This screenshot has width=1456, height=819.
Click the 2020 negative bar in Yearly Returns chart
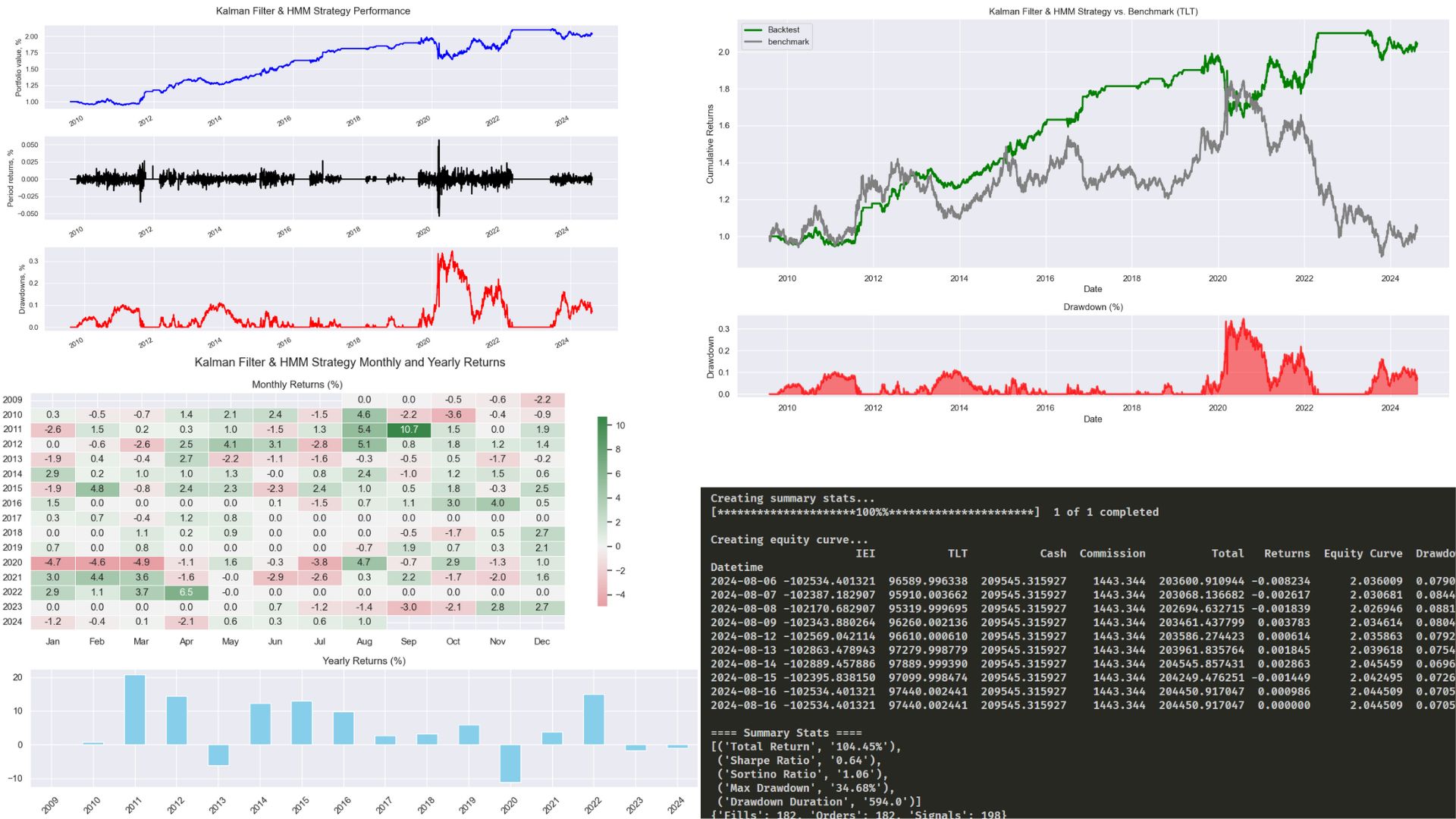[510, 763]
